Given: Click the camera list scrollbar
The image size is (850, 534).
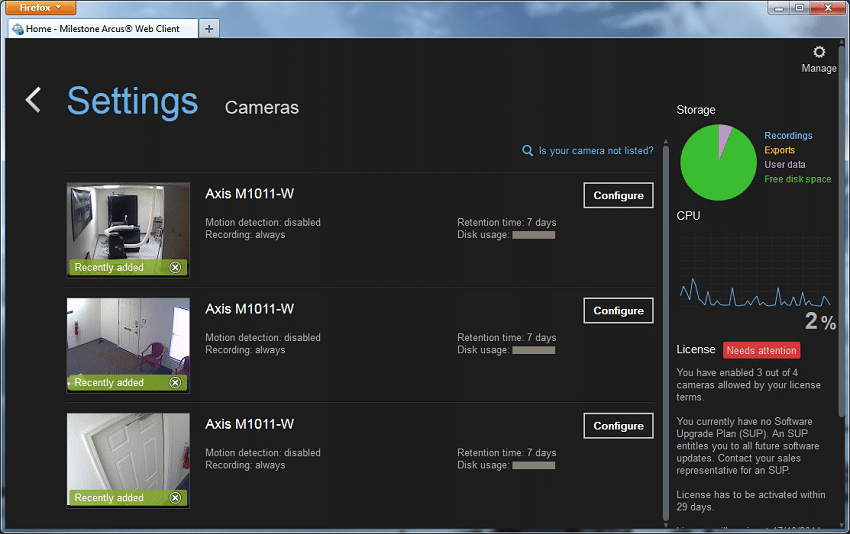Looking at the screenshot, I should click(x=666, y=331).
